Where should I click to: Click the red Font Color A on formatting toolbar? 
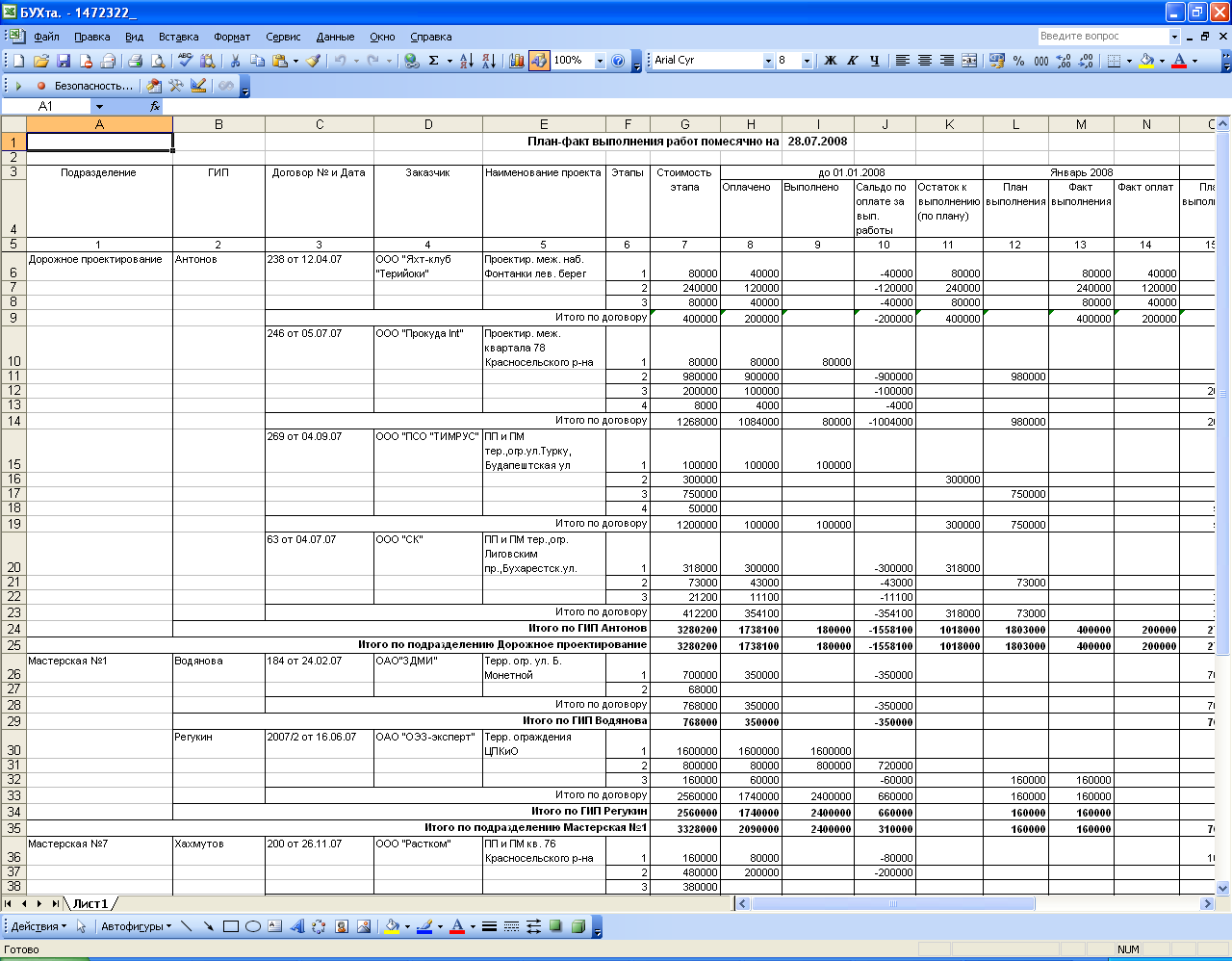click(1179, 61)
